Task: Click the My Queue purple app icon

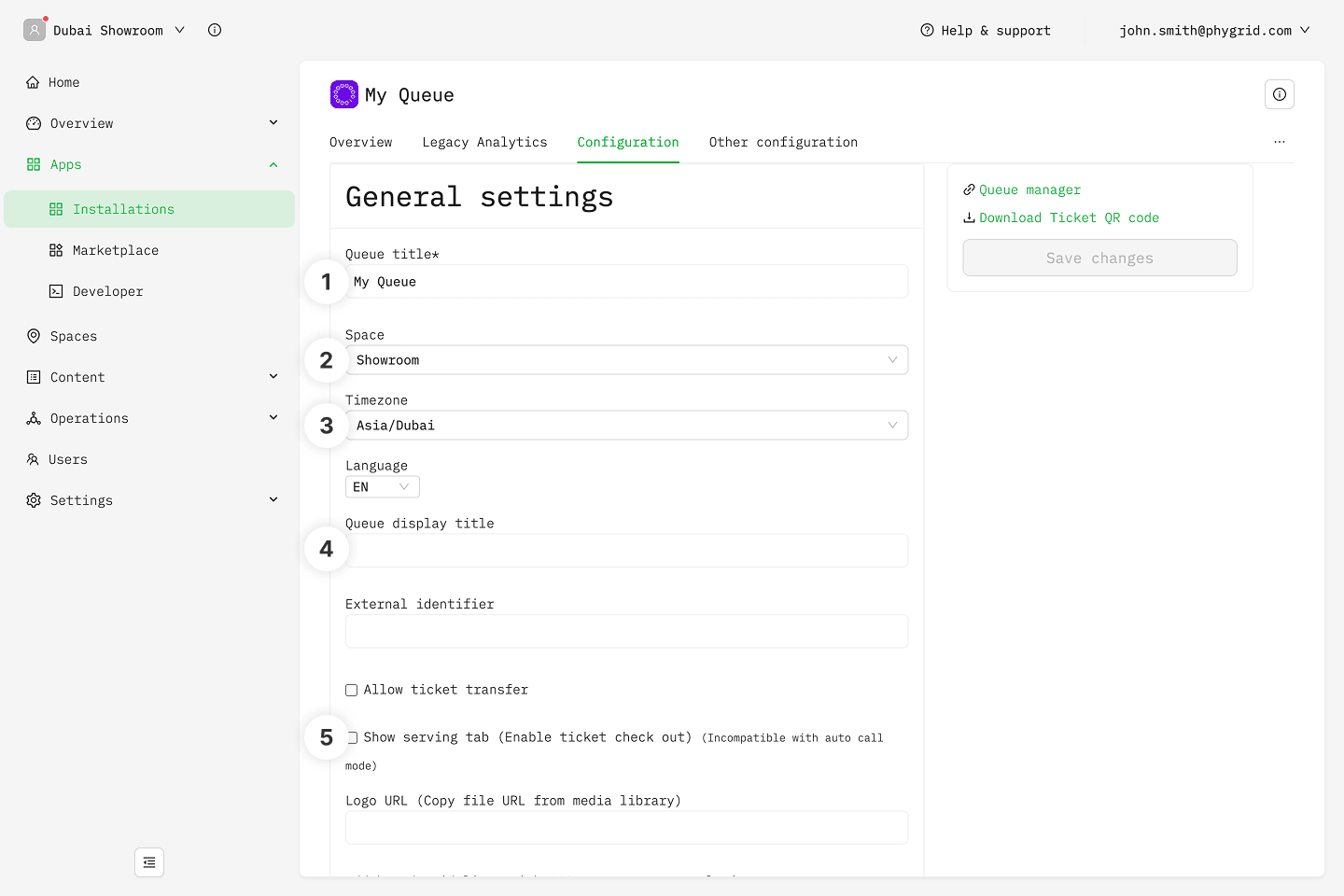Action: 344,94
